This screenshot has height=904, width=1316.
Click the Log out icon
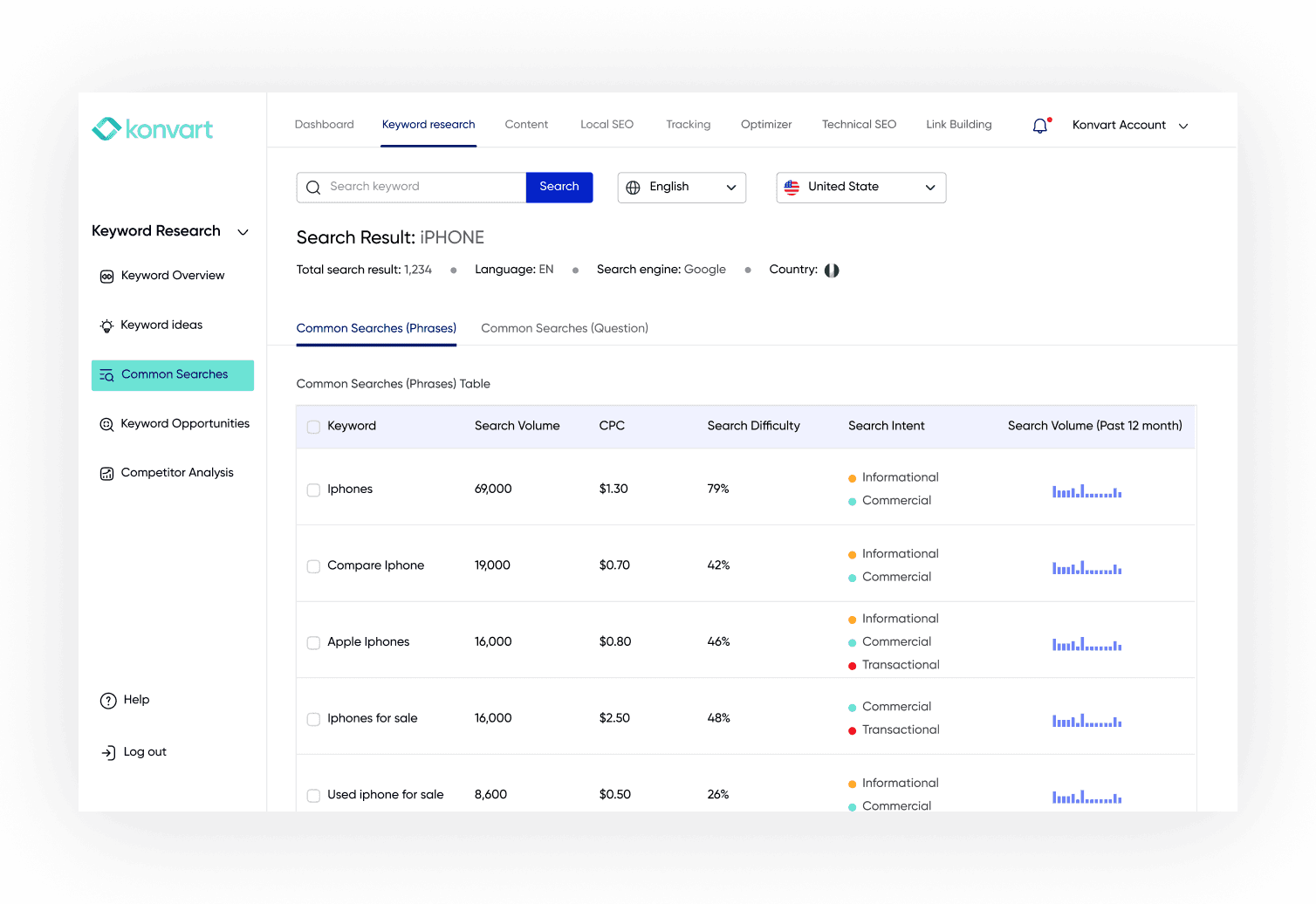click(x=108, y=752)
